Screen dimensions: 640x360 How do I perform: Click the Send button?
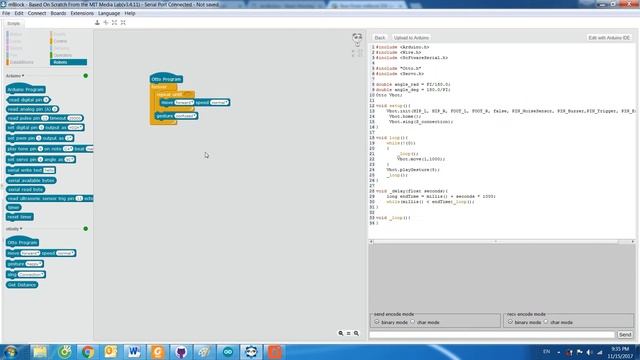click(625, 335)
